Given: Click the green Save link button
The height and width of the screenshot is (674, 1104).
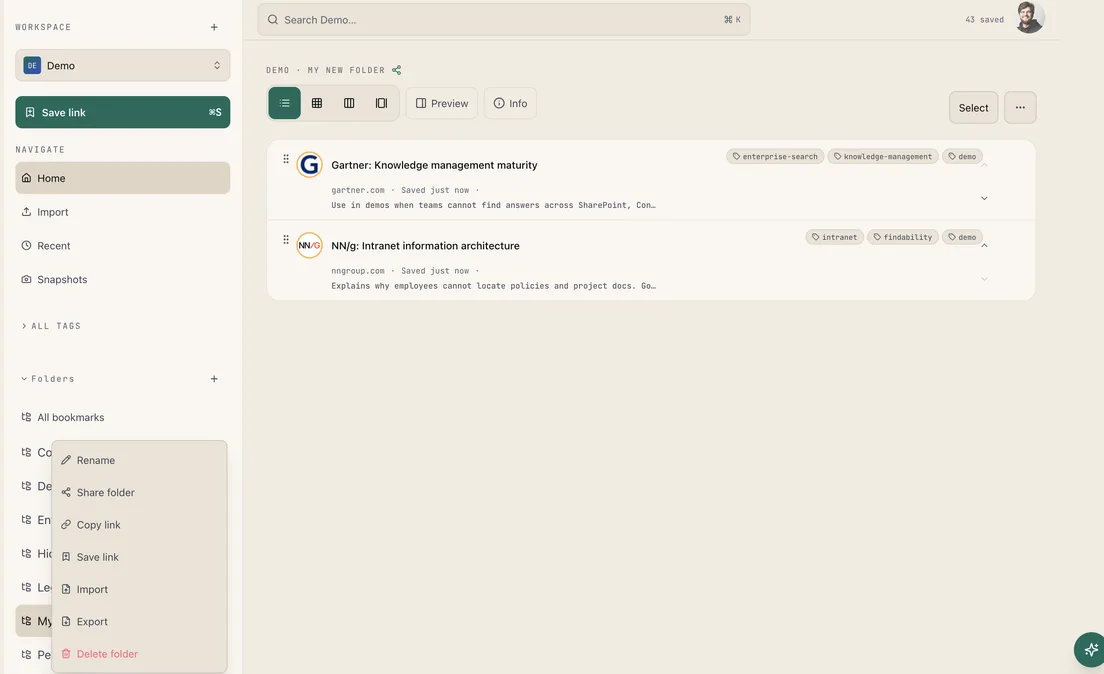Looking at the screenshot, I should click(123, 112).
